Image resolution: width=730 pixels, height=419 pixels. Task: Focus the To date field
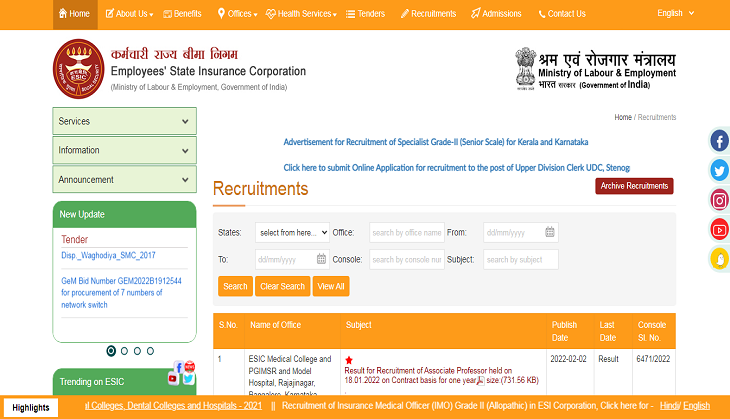(x=292, y=259)
